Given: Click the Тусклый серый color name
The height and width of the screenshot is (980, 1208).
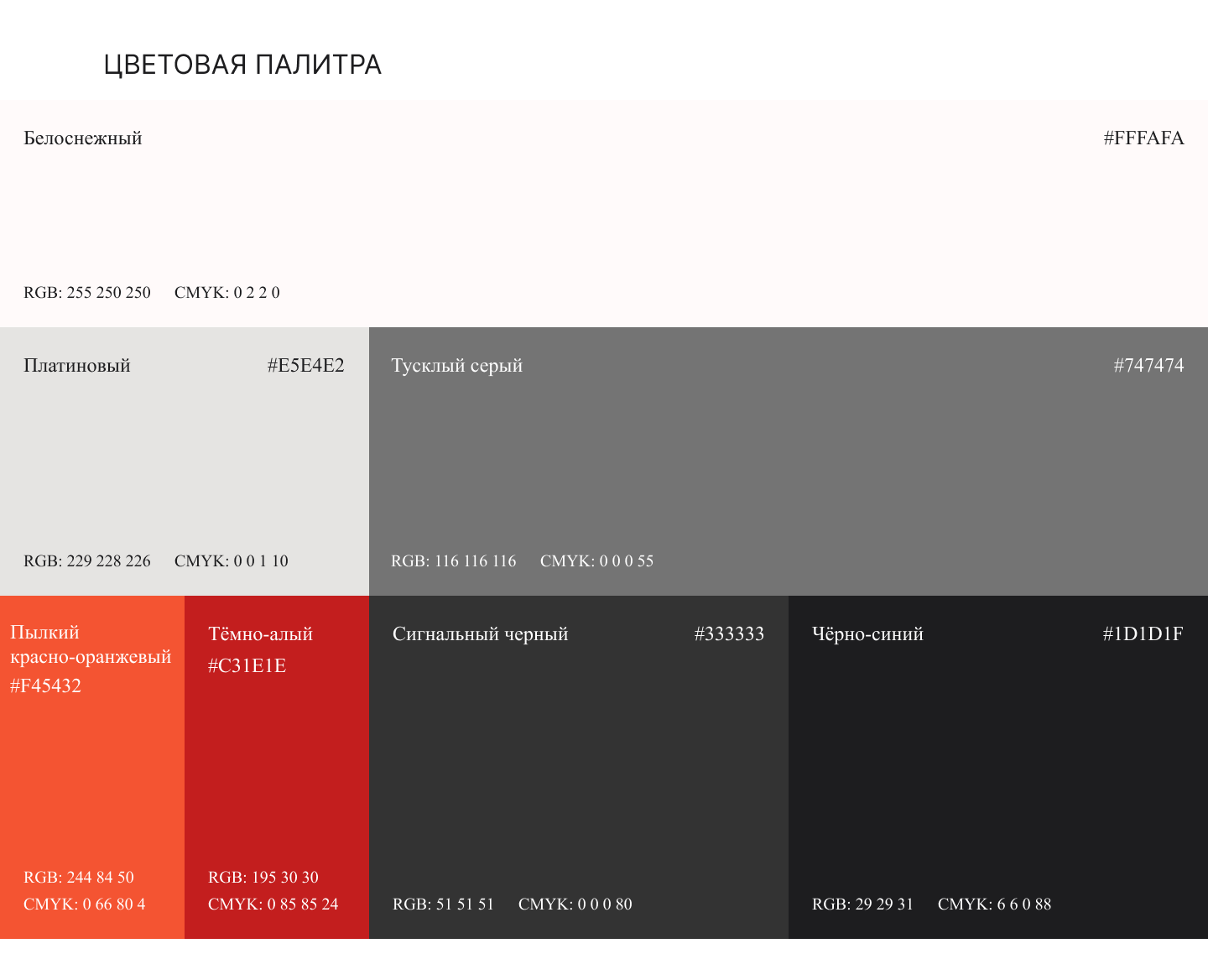Looking at the screenshot, I should pos(456,366).
